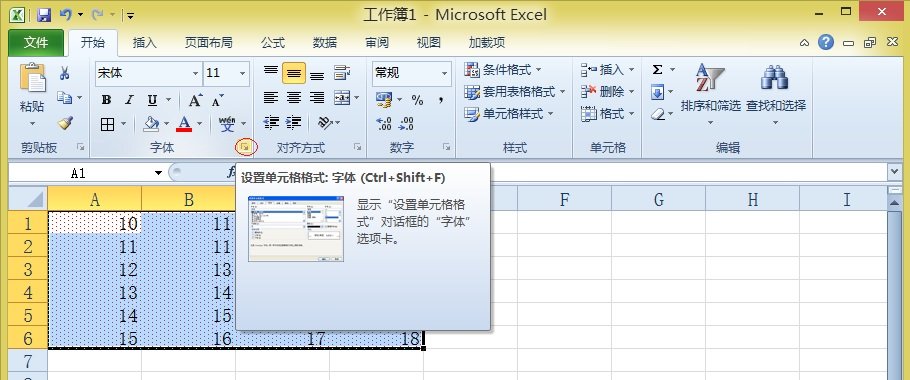Click the phonetic guide wén icon
Image resolution: width=910 pixels, height=380 pixels.
coord(226,124)
